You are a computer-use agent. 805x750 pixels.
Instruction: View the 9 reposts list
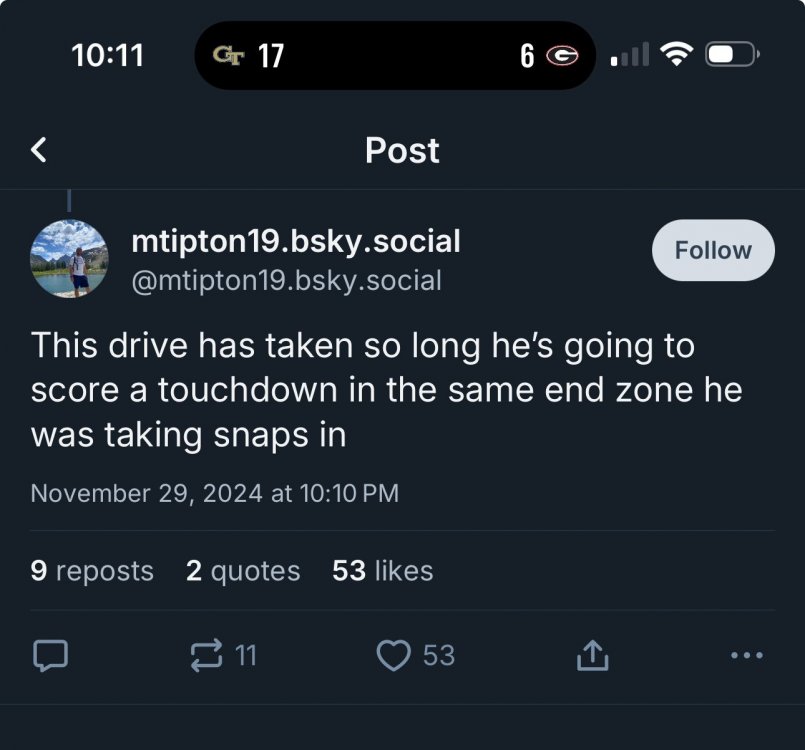(x=92, y=570)
